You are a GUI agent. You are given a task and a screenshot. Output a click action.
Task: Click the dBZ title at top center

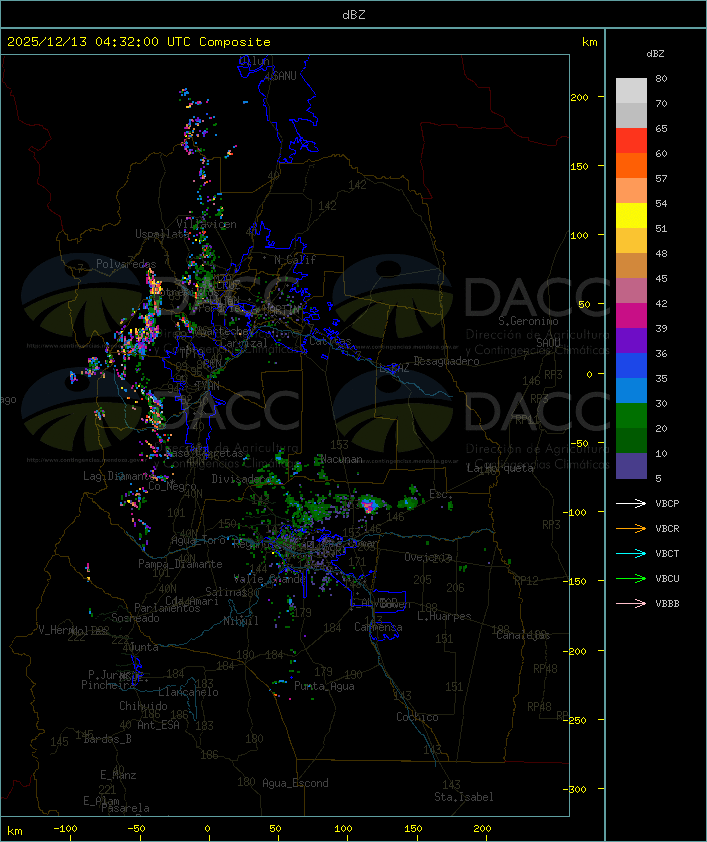(354, 14)
